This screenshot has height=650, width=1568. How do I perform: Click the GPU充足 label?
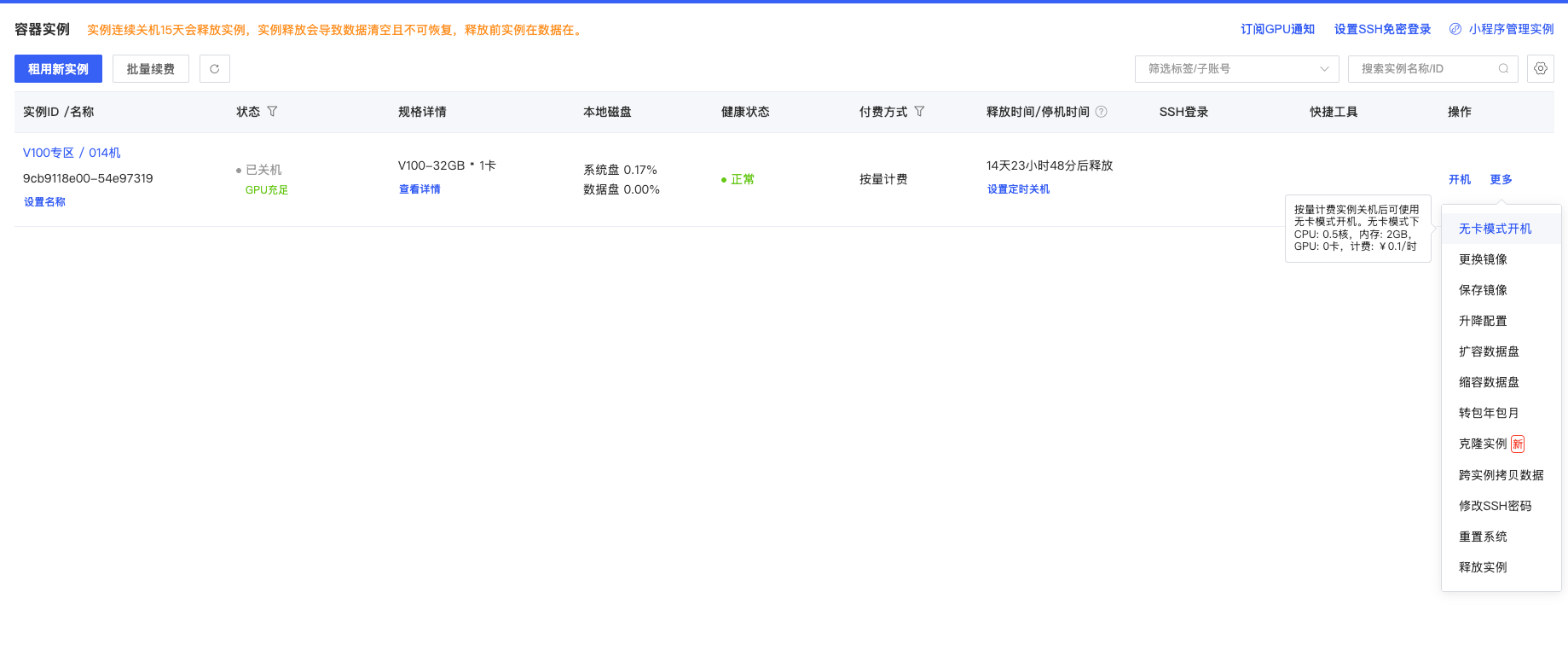pos(267,190)
